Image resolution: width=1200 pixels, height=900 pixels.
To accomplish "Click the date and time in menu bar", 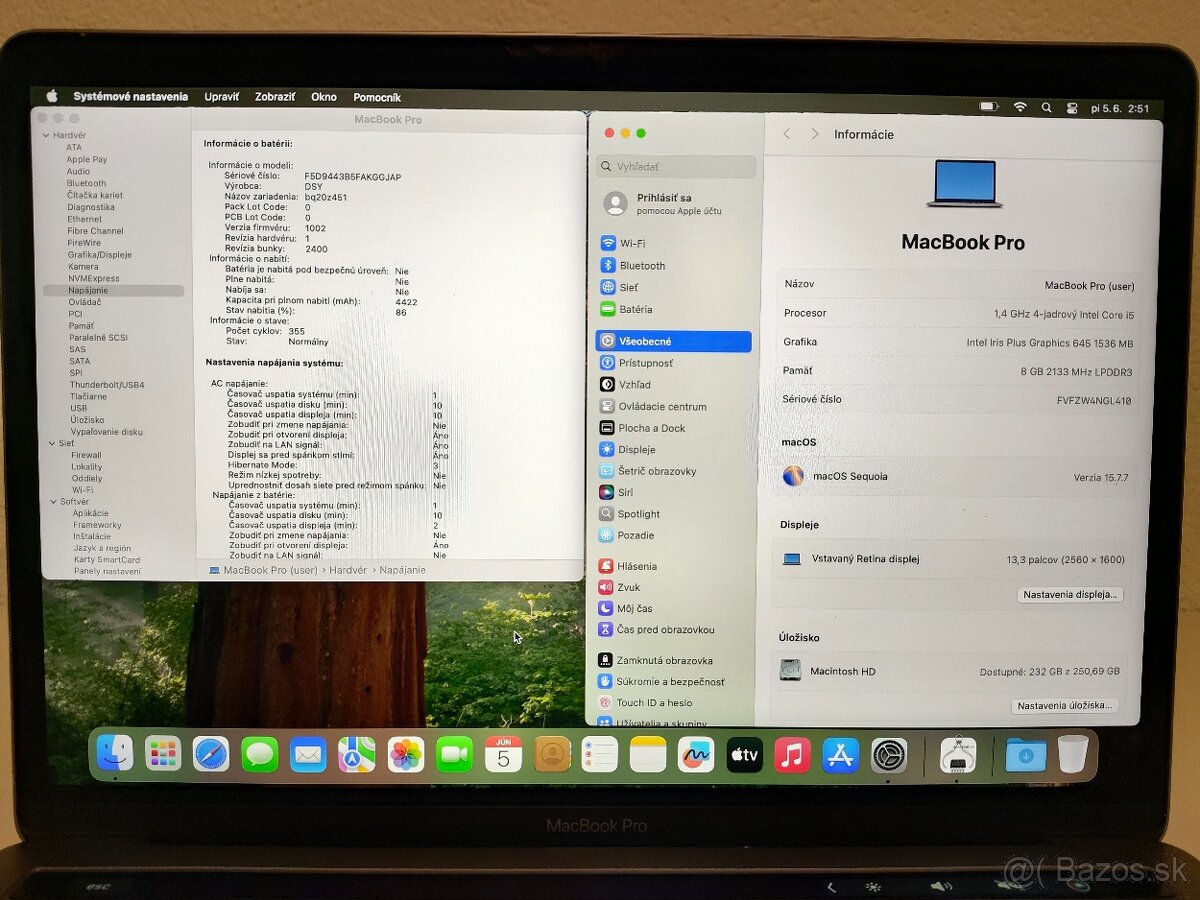I will (x=1121, y=108).
